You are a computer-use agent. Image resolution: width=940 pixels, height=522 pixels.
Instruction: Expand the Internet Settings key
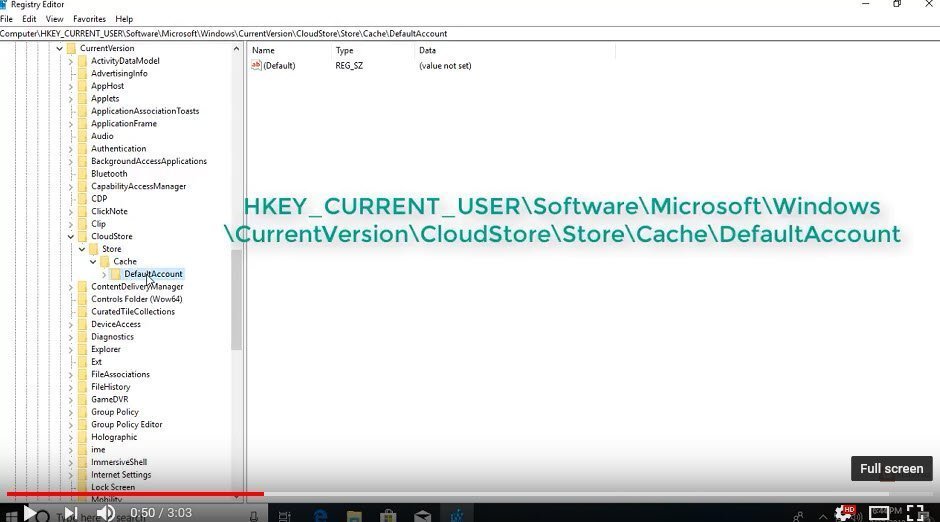[71, 475]
